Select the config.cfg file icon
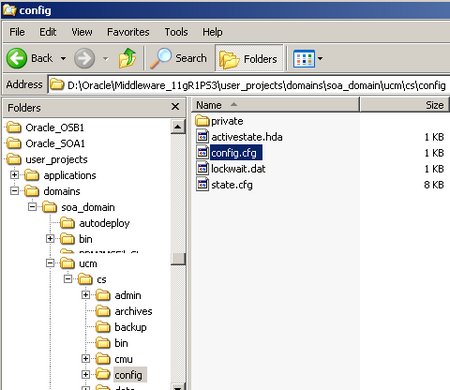 (202, 152)
